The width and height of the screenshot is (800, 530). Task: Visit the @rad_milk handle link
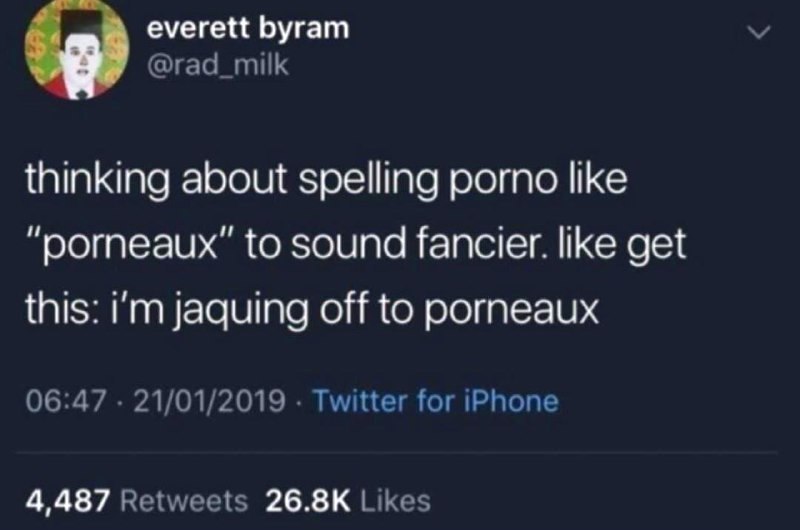click(x=218, y=65)
